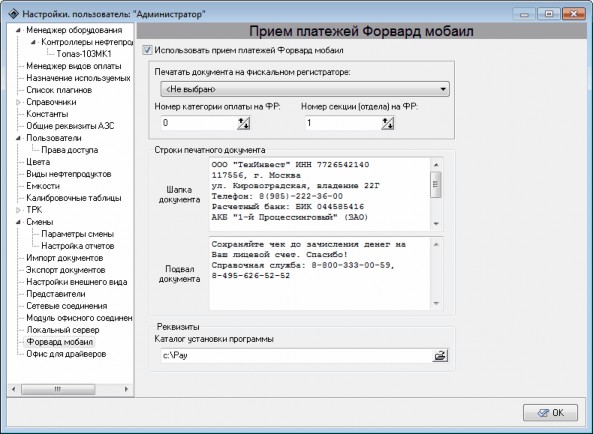The height and width of the screenshot is (434, 593).
Task: Open Офис для драйверов settings
Action: coord(66,354)
